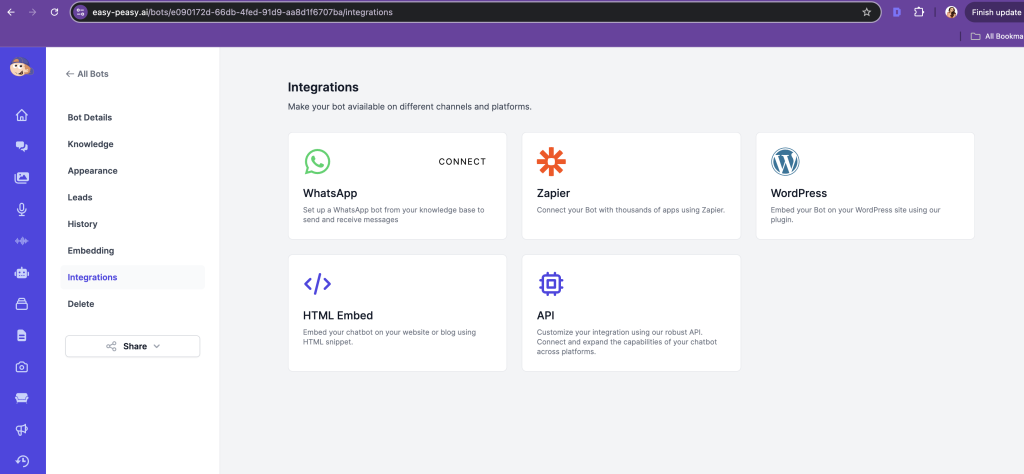The image size is (1024, 474).
Task: Select the WordPress integration card
Action: click(865, 186)
